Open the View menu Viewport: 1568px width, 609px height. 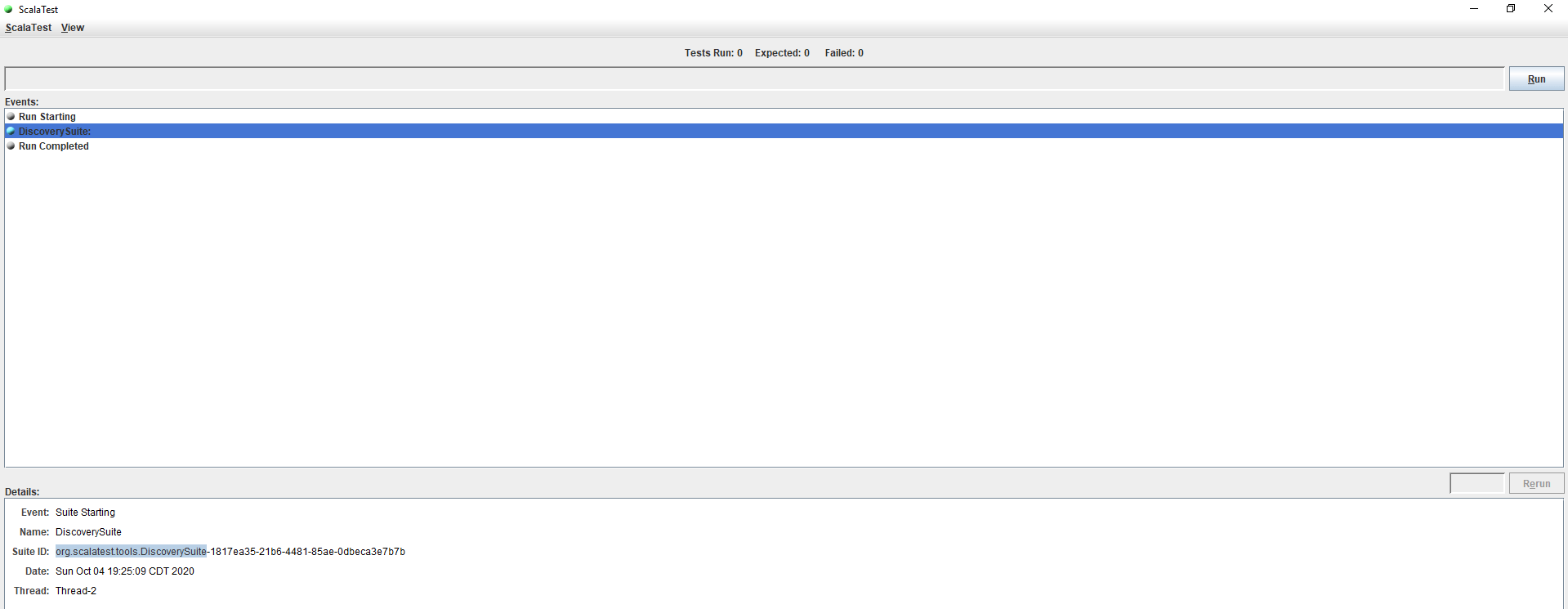pyautogui.click(x=73, y=28)
